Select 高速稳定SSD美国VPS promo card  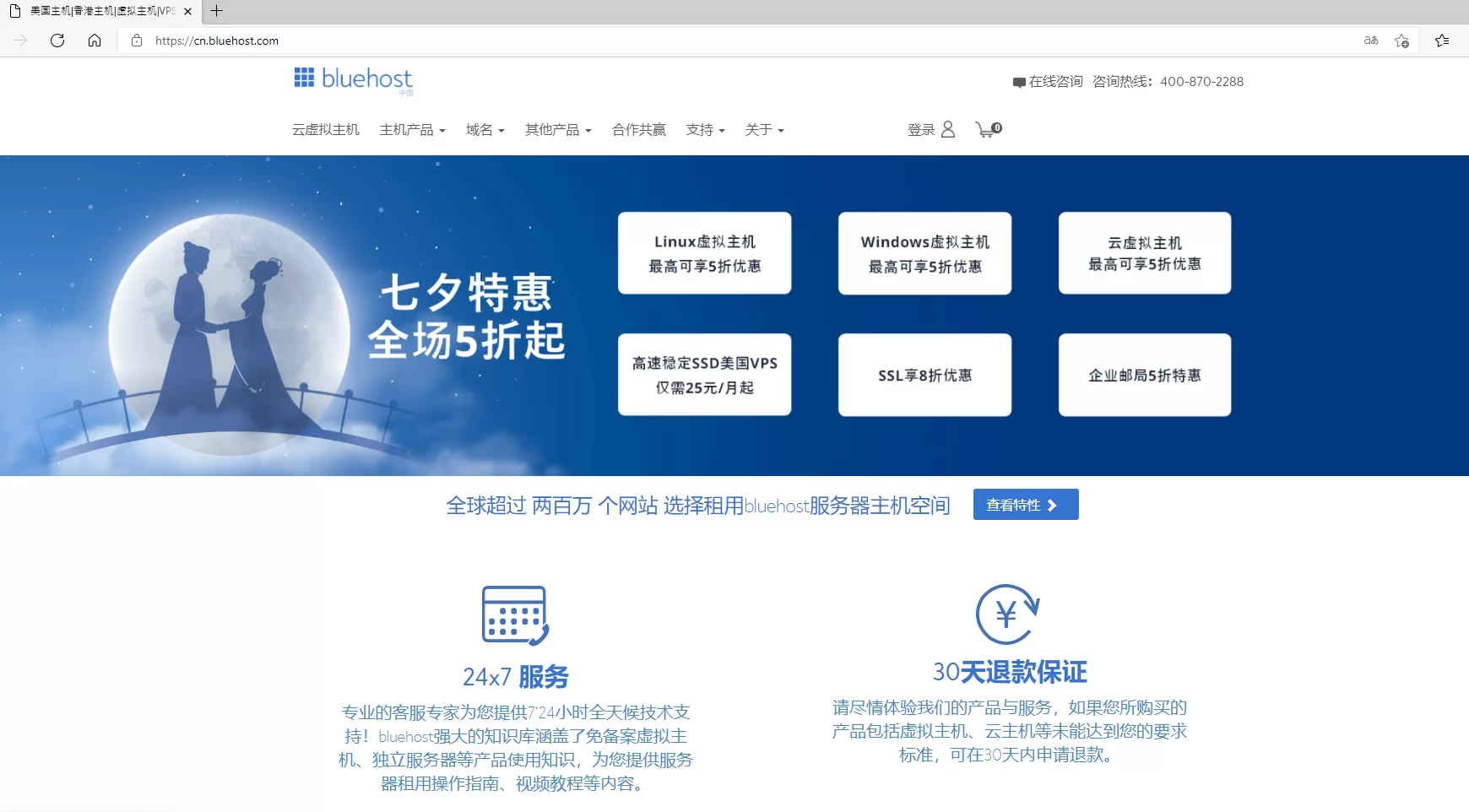(x=704, y=375)
